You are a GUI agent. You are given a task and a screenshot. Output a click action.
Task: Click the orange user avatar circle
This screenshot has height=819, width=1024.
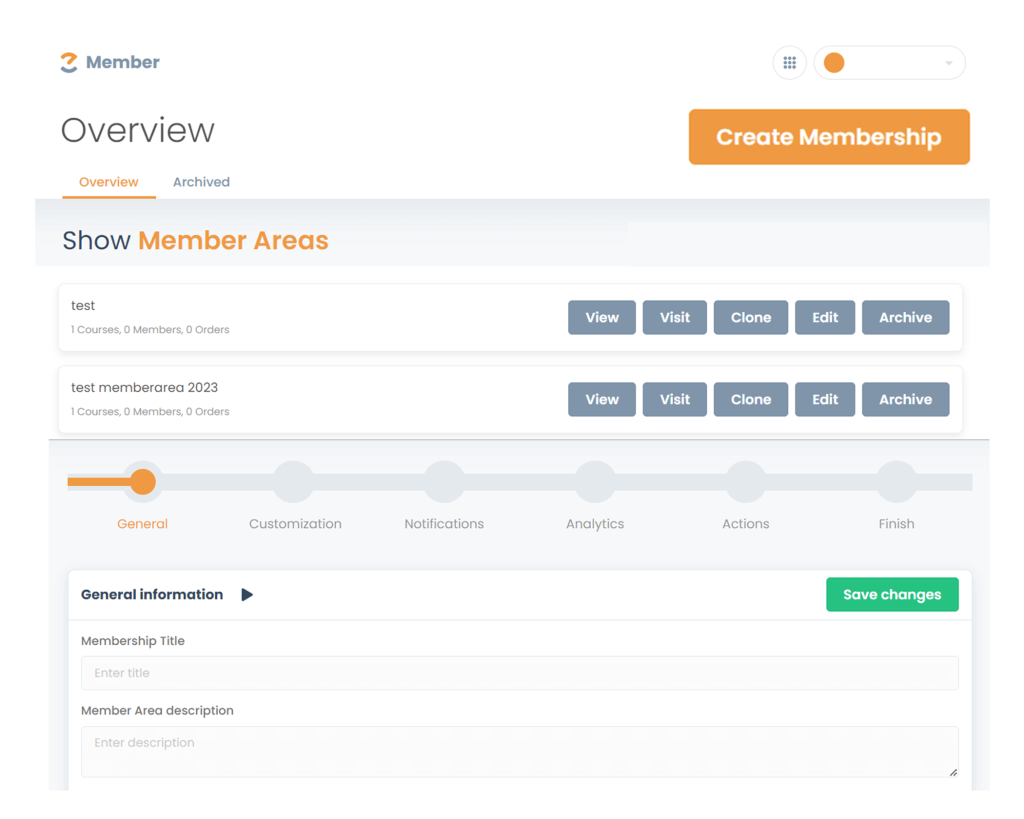834,63
